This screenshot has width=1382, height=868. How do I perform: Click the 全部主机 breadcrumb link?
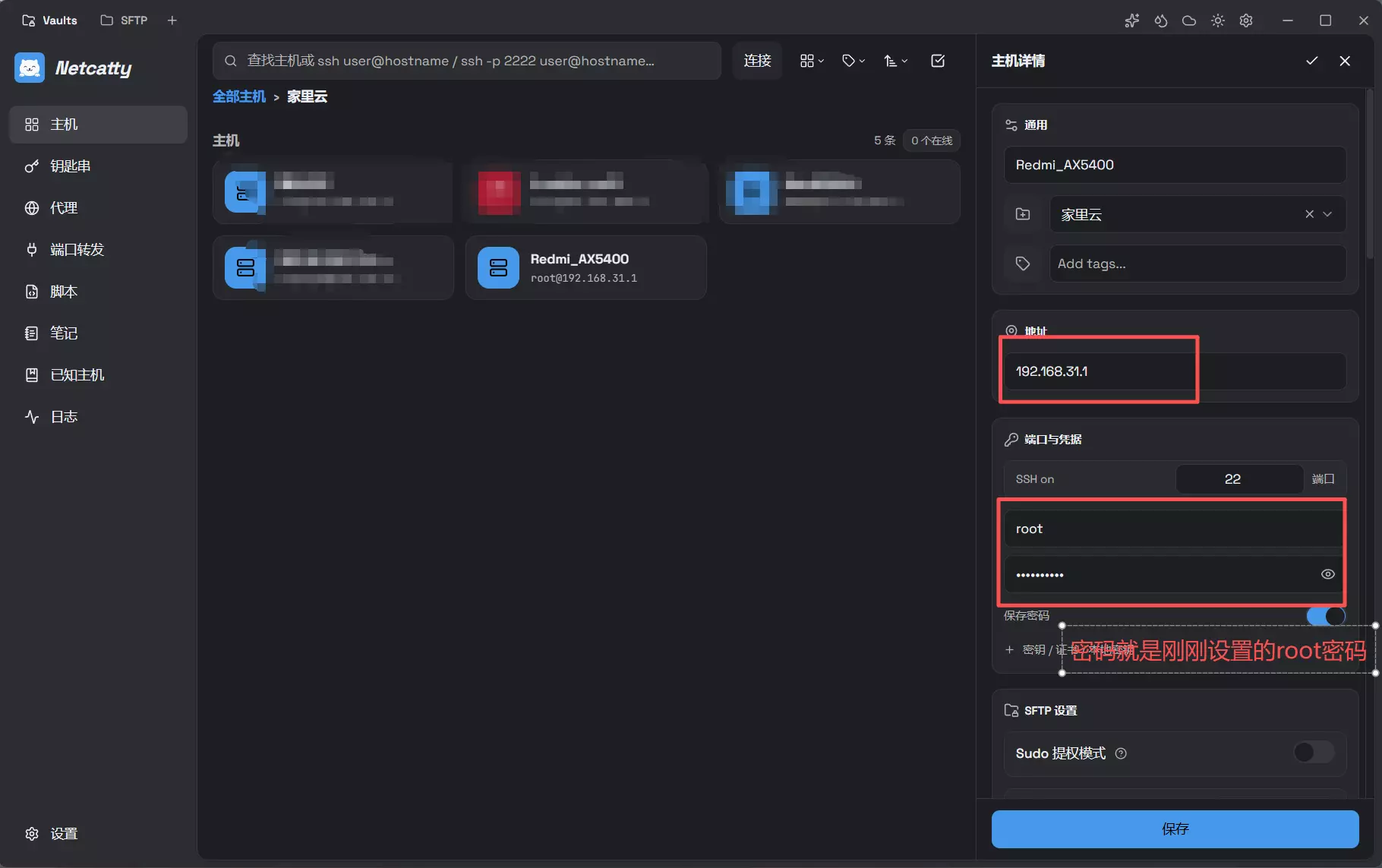coord(239,96)
